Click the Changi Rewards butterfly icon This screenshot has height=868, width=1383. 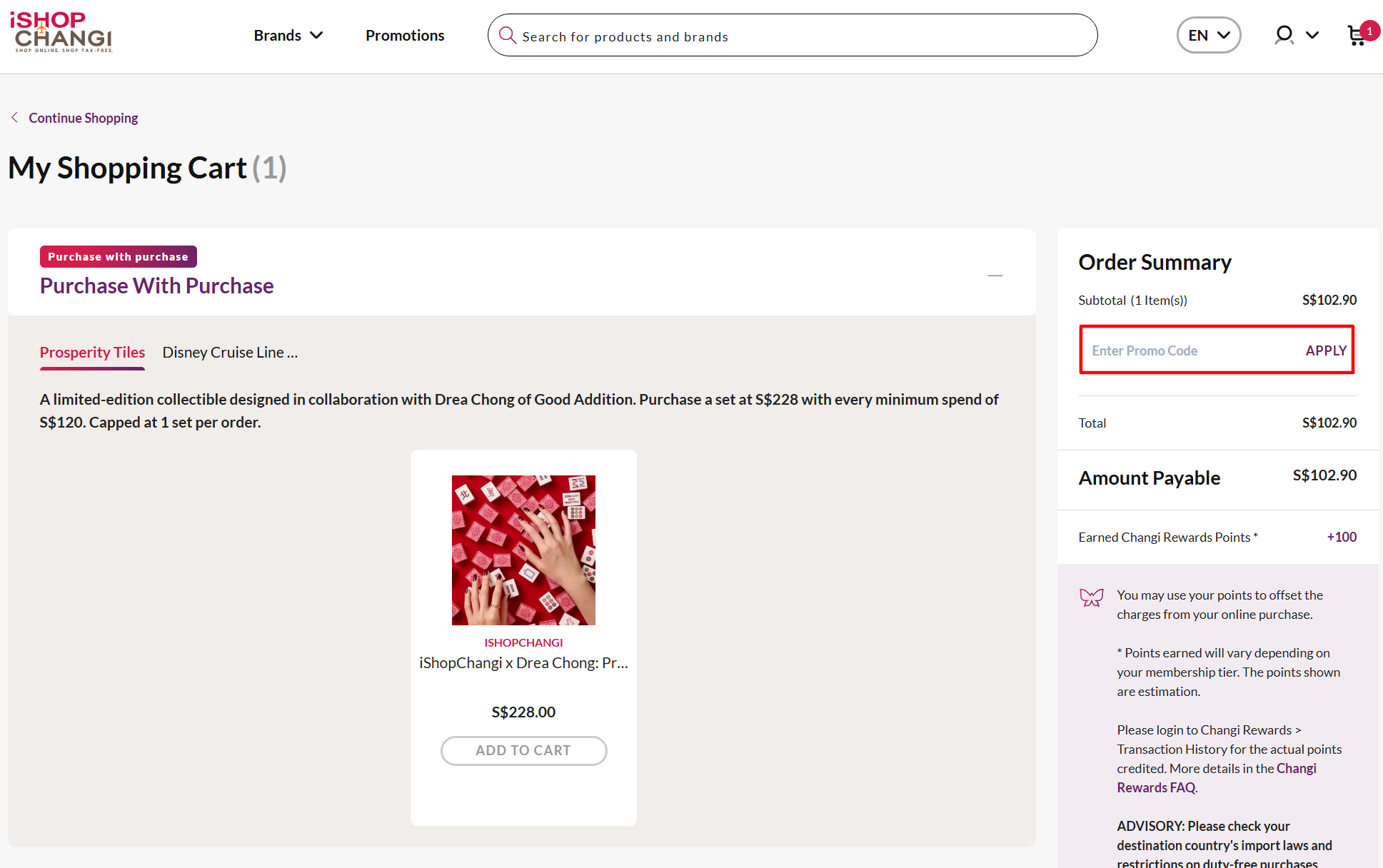click(1091, 598)
